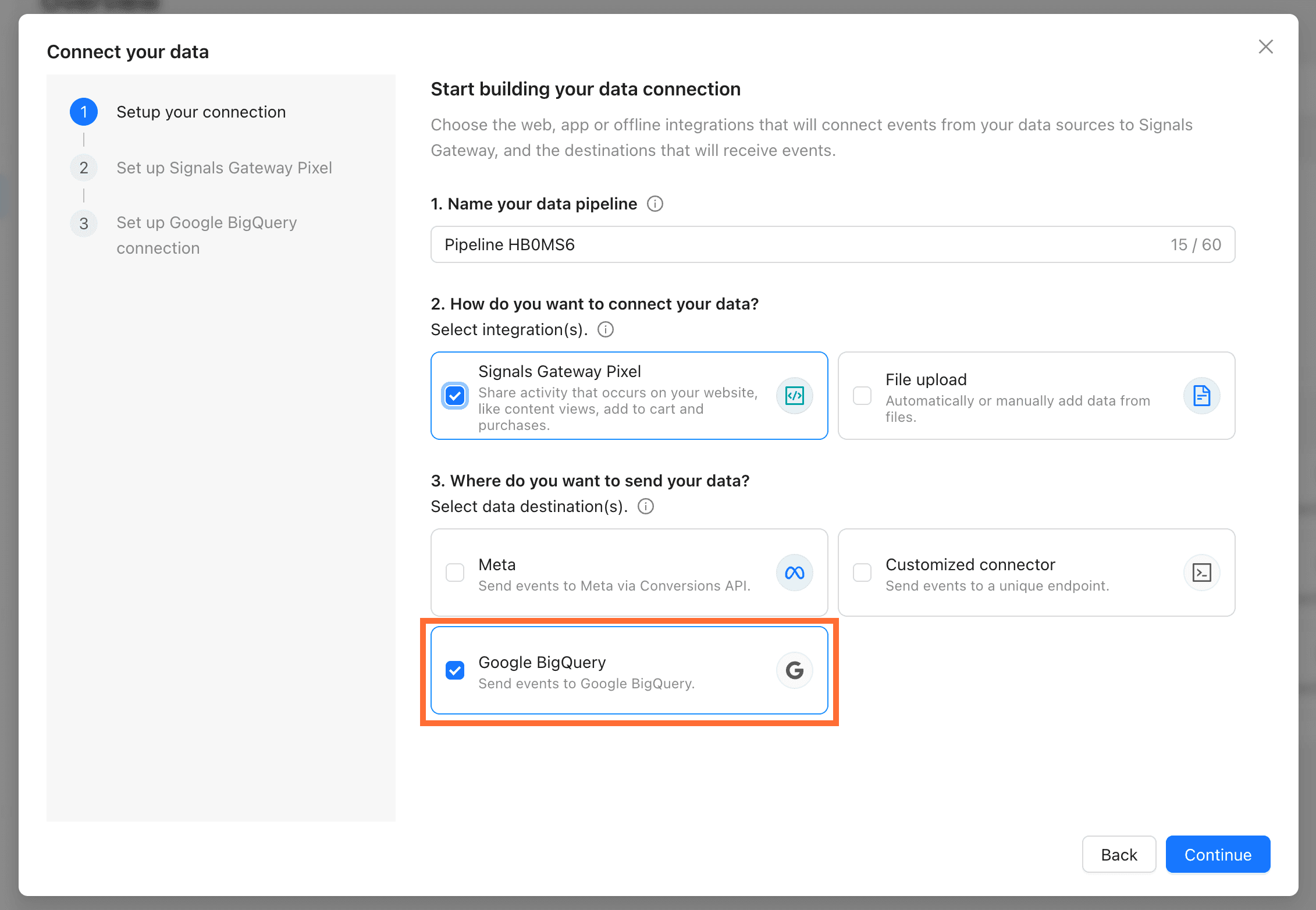The image size is (1316, 910).
Task: Click the Back button
Action: 1119,854
